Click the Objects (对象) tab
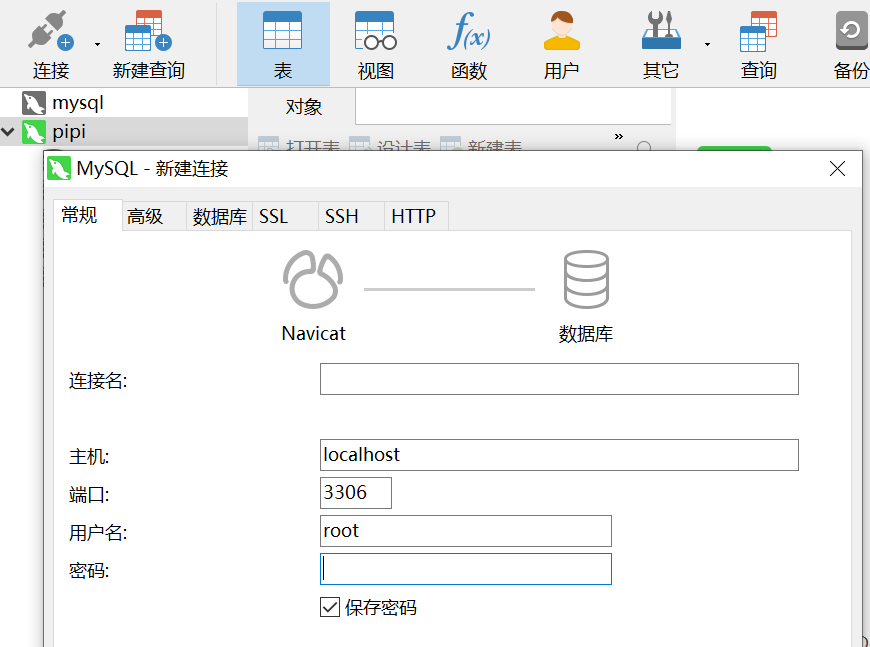This screenshot has height=647, width=870. click(x=304, y=106)
